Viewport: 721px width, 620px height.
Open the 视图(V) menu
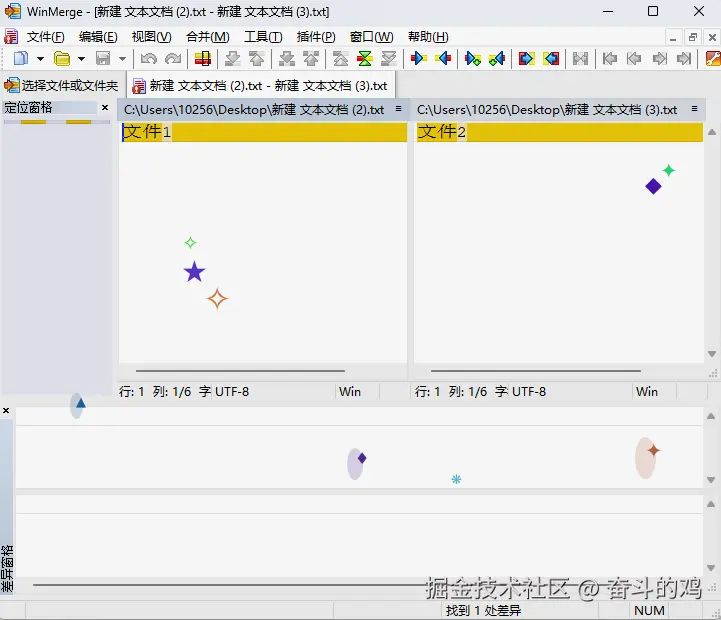click(x=151, y=37)
